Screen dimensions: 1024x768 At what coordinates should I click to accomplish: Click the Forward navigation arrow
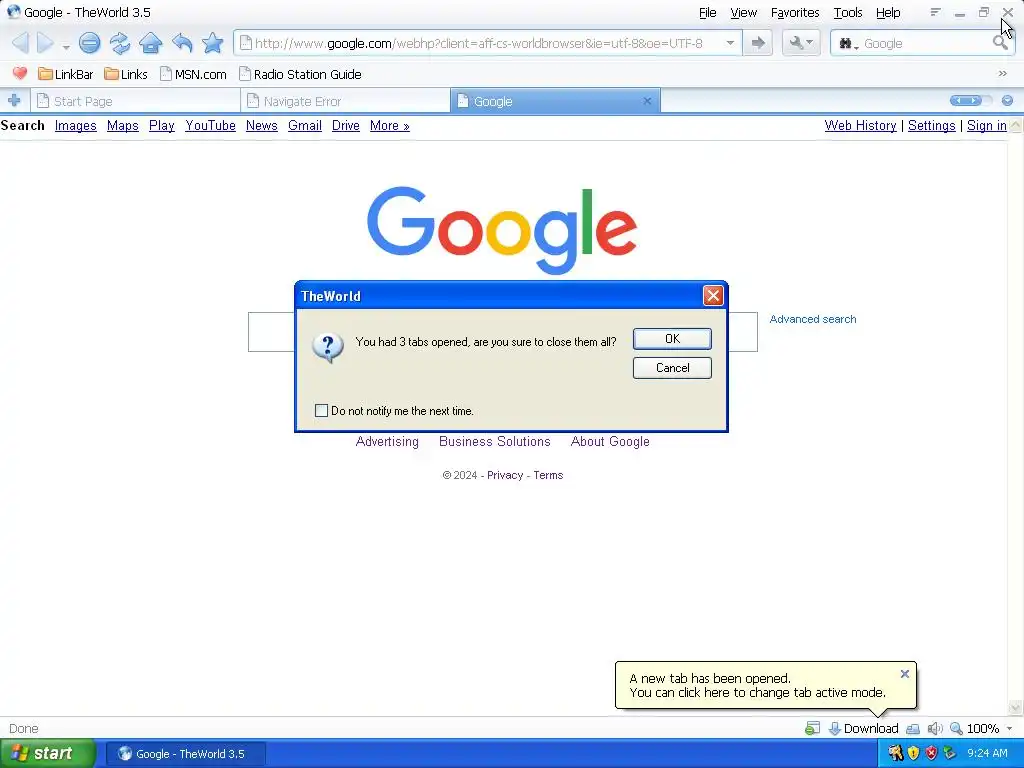pyautogui.click(x=45, y=43)
